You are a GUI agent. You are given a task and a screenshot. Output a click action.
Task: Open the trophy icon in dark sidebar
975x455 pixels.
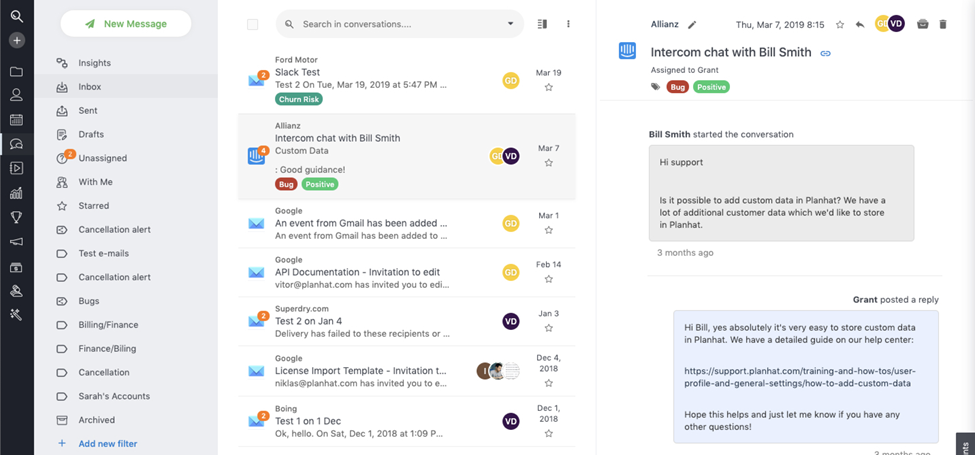click(17, 217)
